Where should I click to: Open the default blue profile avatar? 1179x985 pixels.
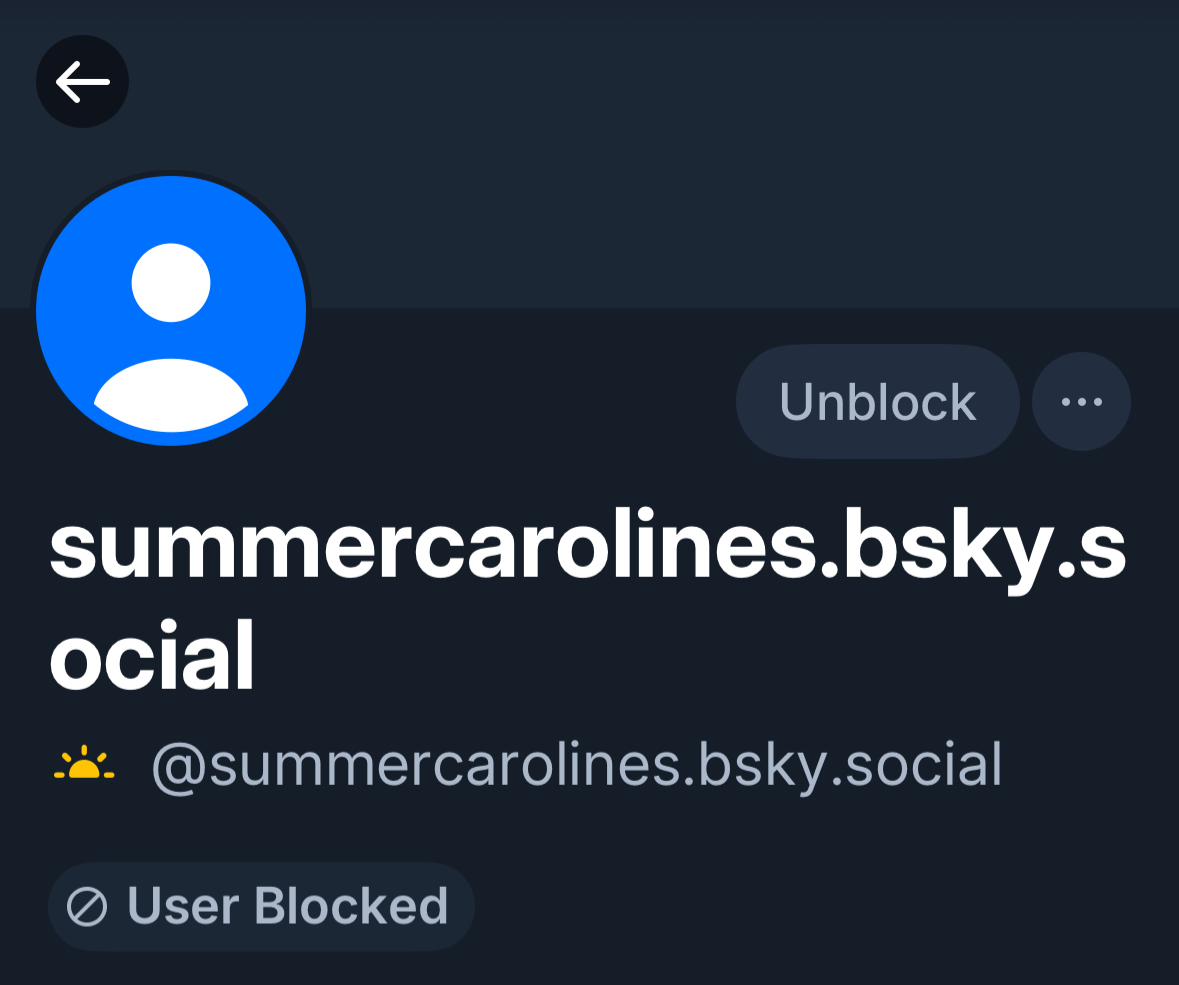[x=171, y=310]
